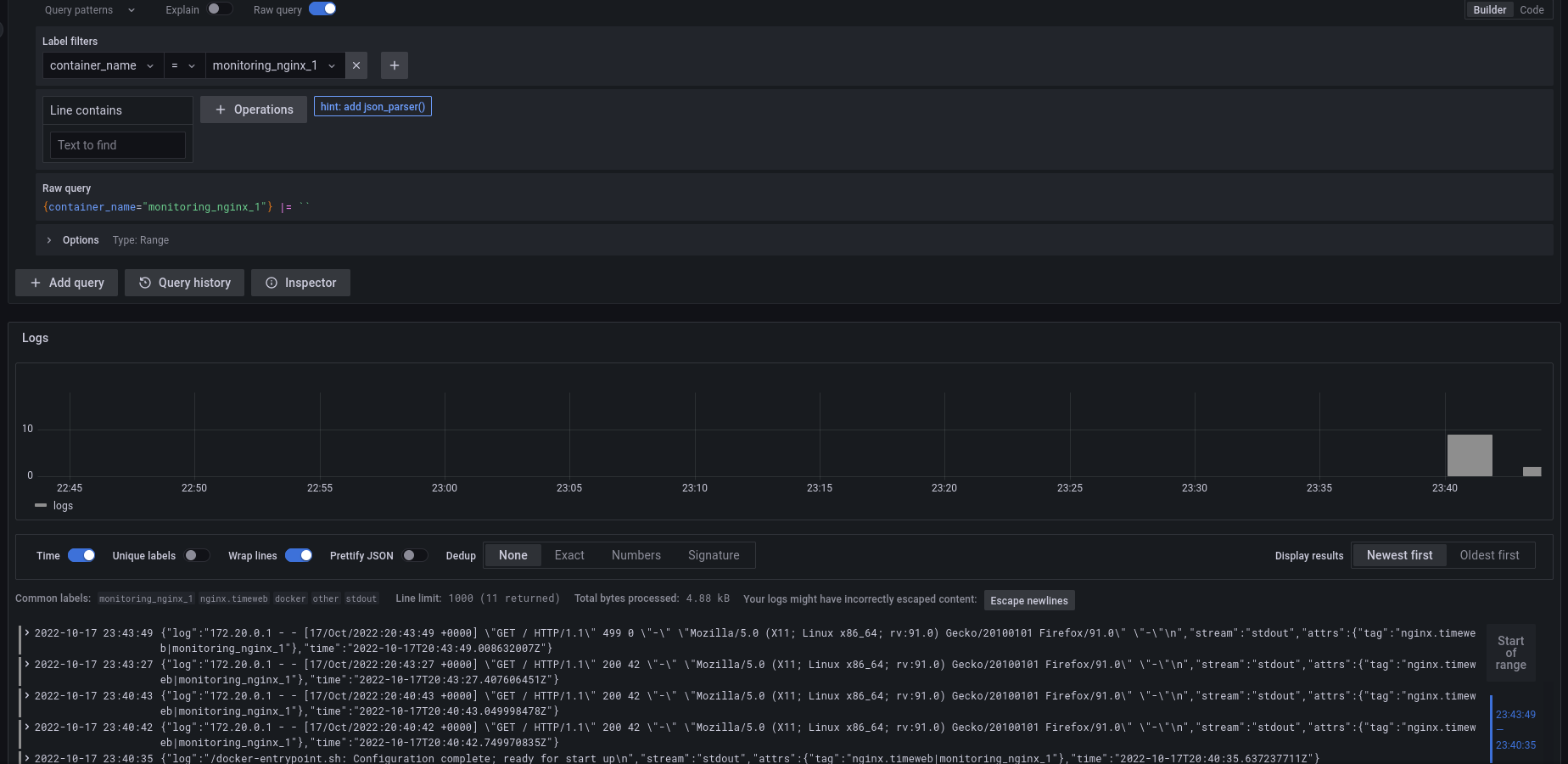The image size is (1568, 764).
Task: Focus the Text to find input
Action: pos(117,145)
